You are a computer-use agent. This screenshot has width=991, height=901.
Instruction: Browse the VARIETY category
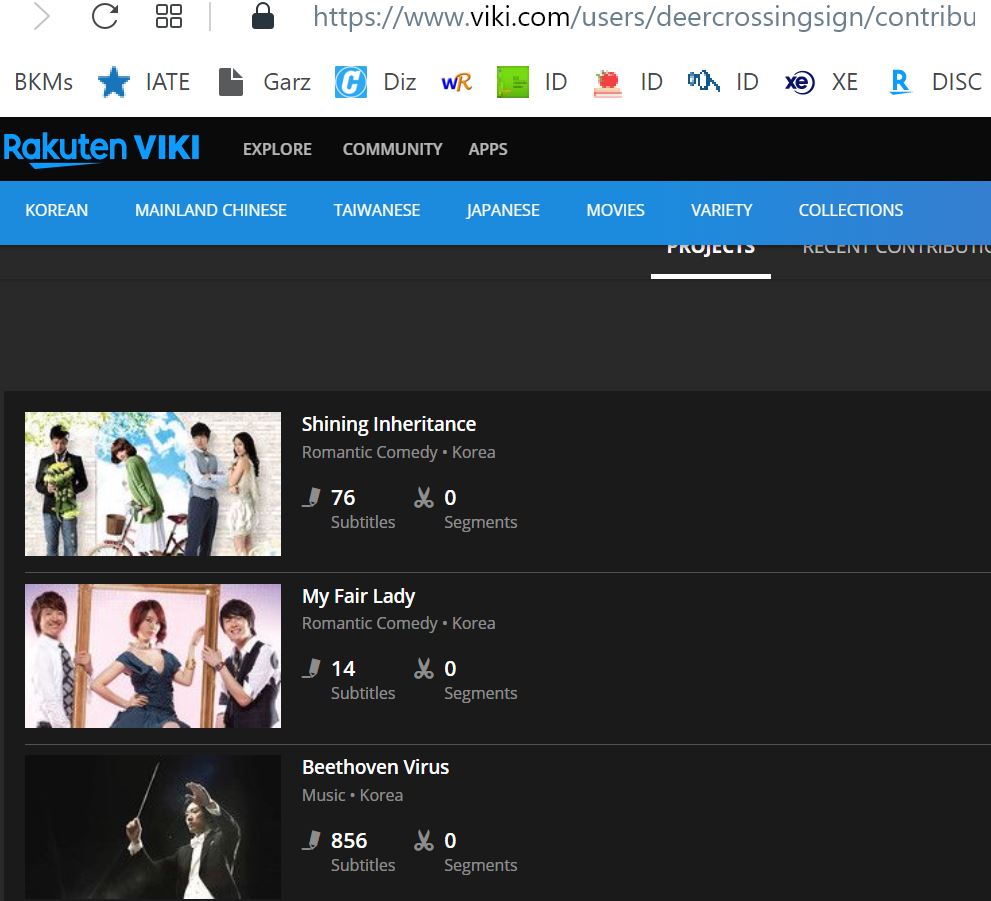(x=722, y=210)
